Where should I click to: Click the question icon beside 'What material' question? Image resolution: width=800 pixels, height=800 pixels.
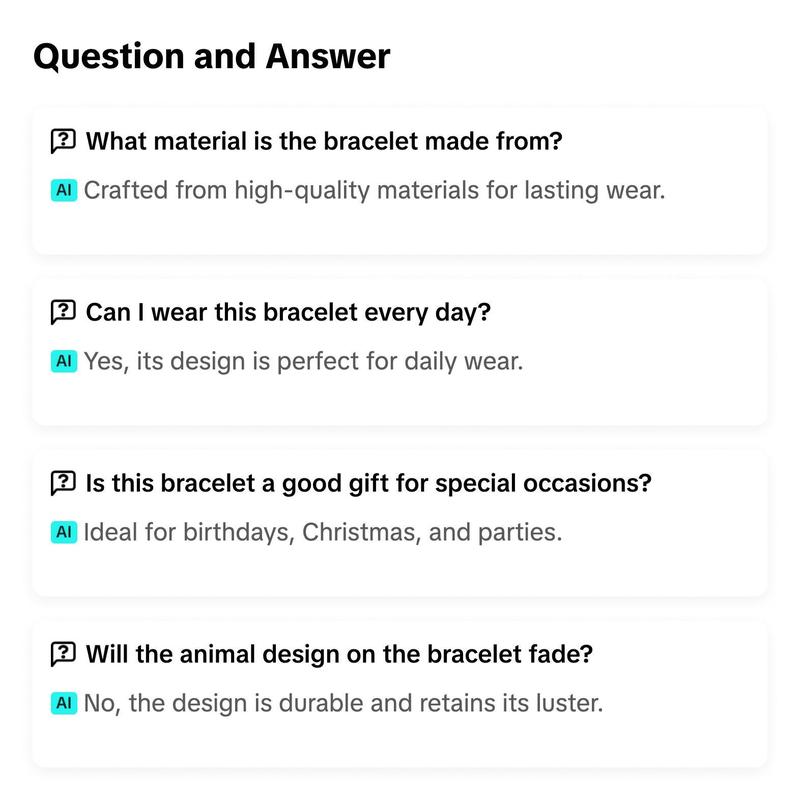click(63, 141)
